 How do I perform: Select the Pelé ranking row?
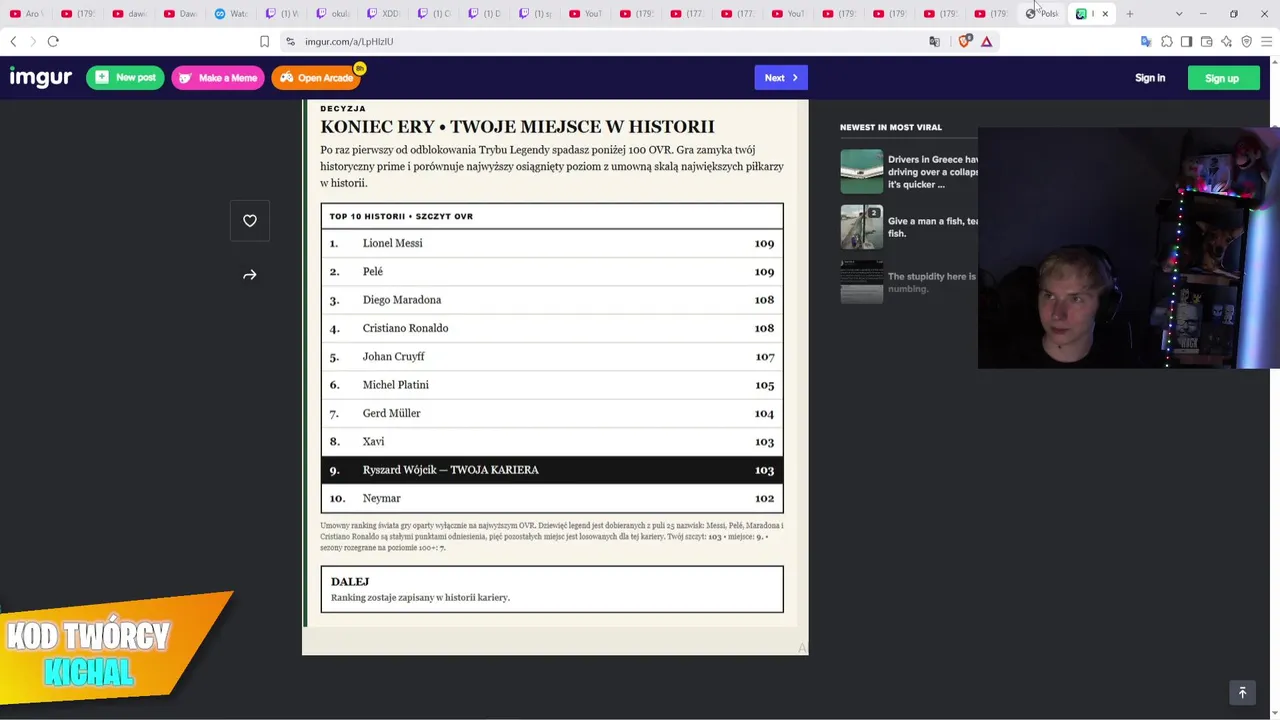coord(552,271)
